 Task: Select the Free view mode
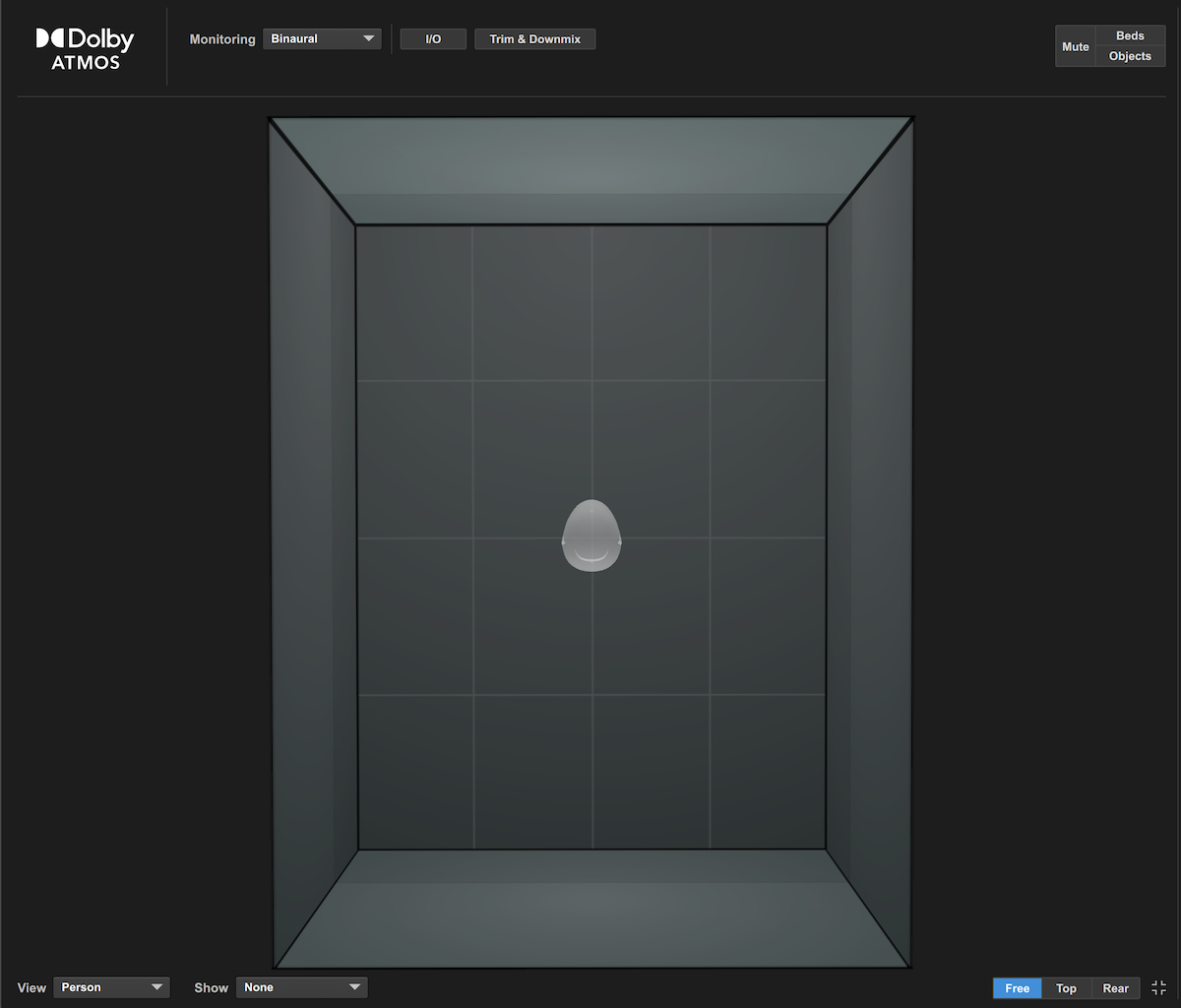(1017, 987)
